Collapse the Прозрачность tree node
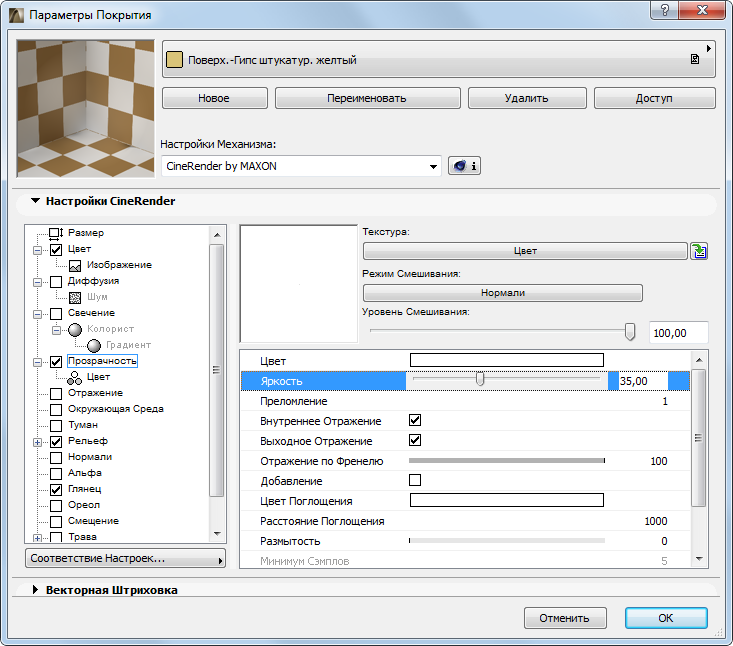733x646 pixels. coord(37,362)
